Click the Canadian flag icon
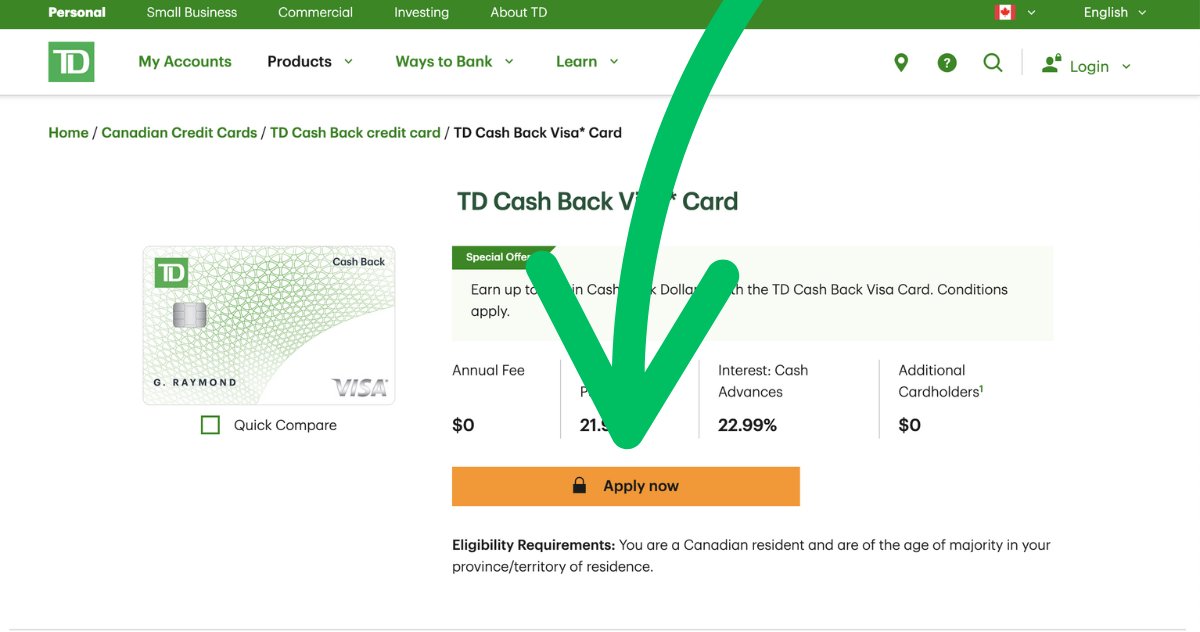The height and width of the screenshot is (632, 1200). (1005, 12)
